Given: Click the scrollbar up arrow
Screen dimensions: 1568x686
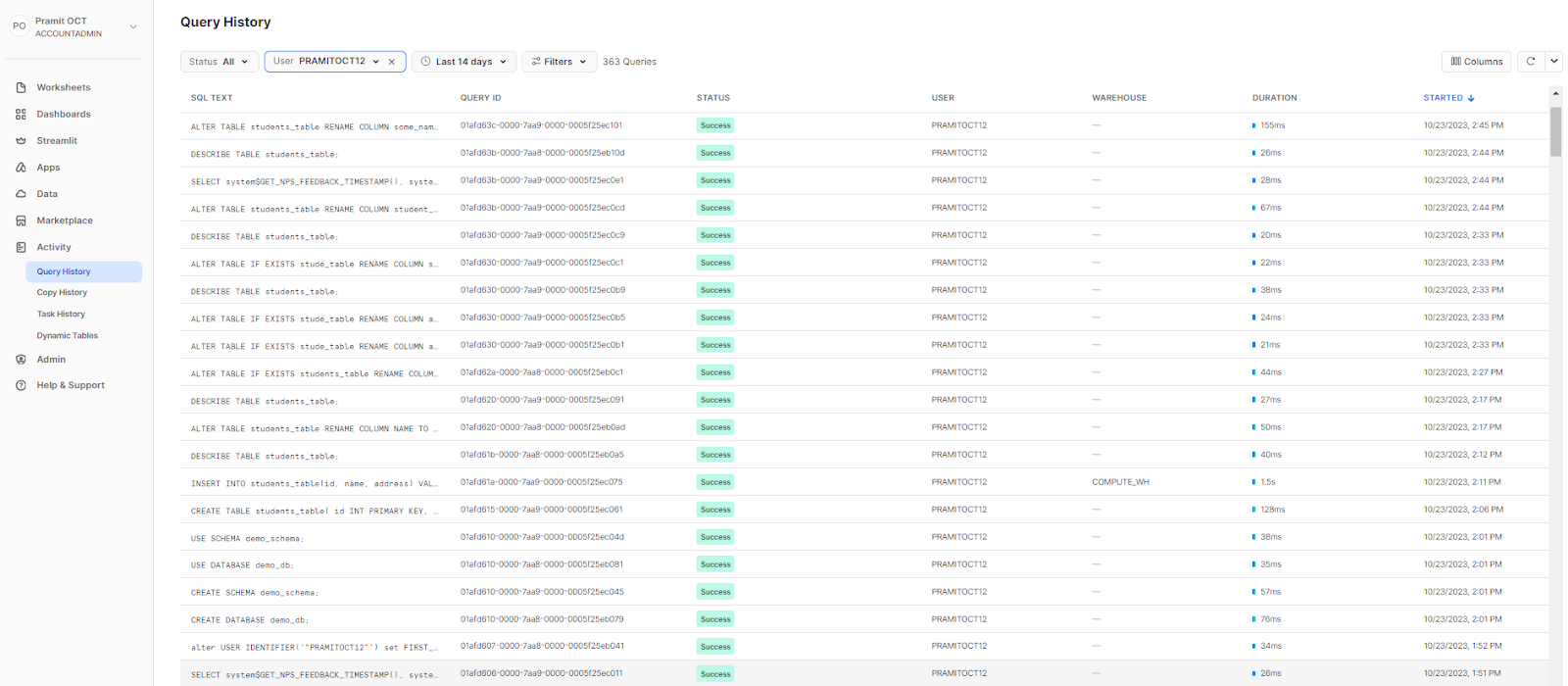Looking at the screenshot, I should pyautogui.click(x=1555, y=94).
